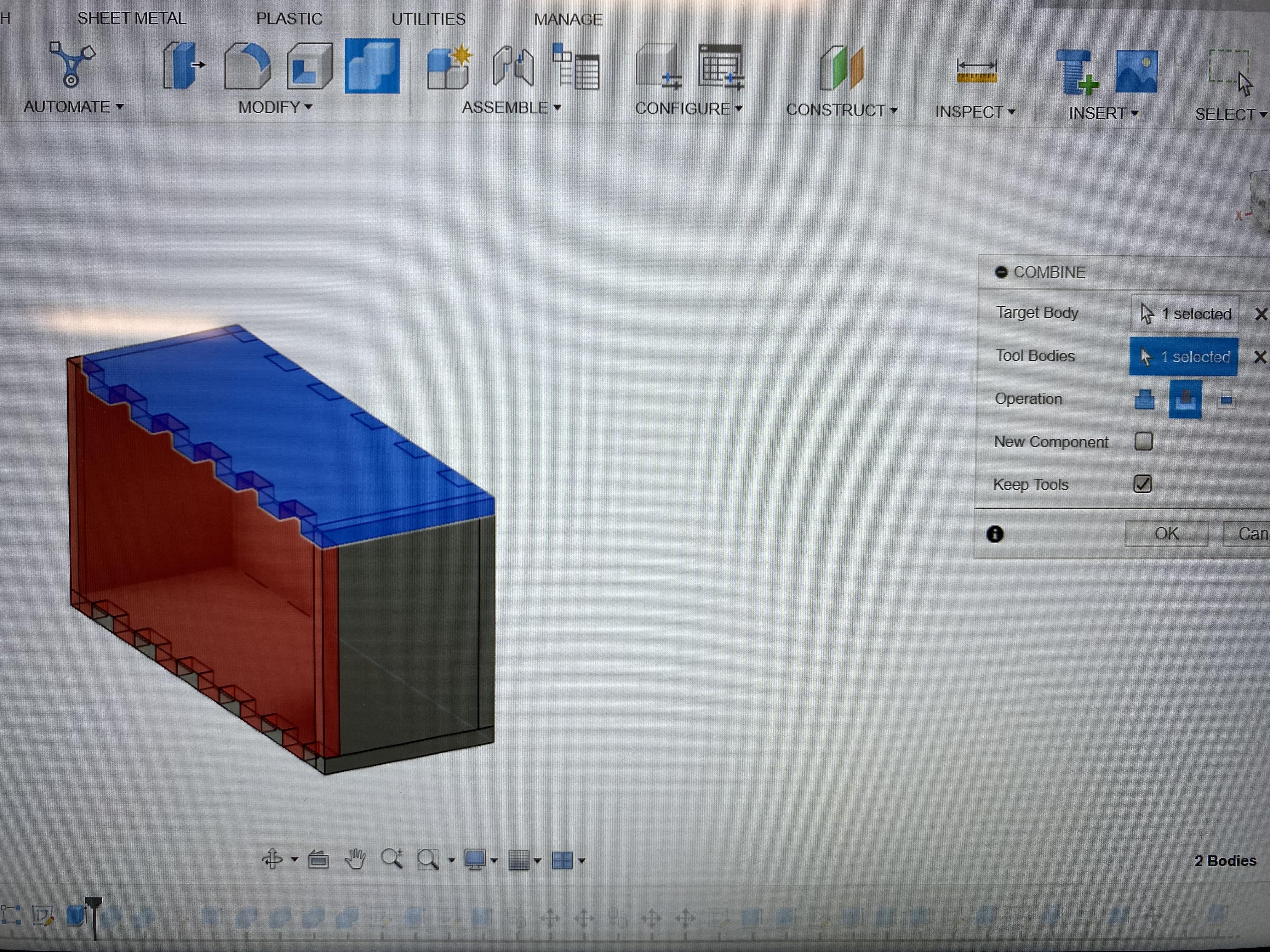1270x952 pixels.
Task: Click the Select window-selection icon
Action: click(1230, 73)
